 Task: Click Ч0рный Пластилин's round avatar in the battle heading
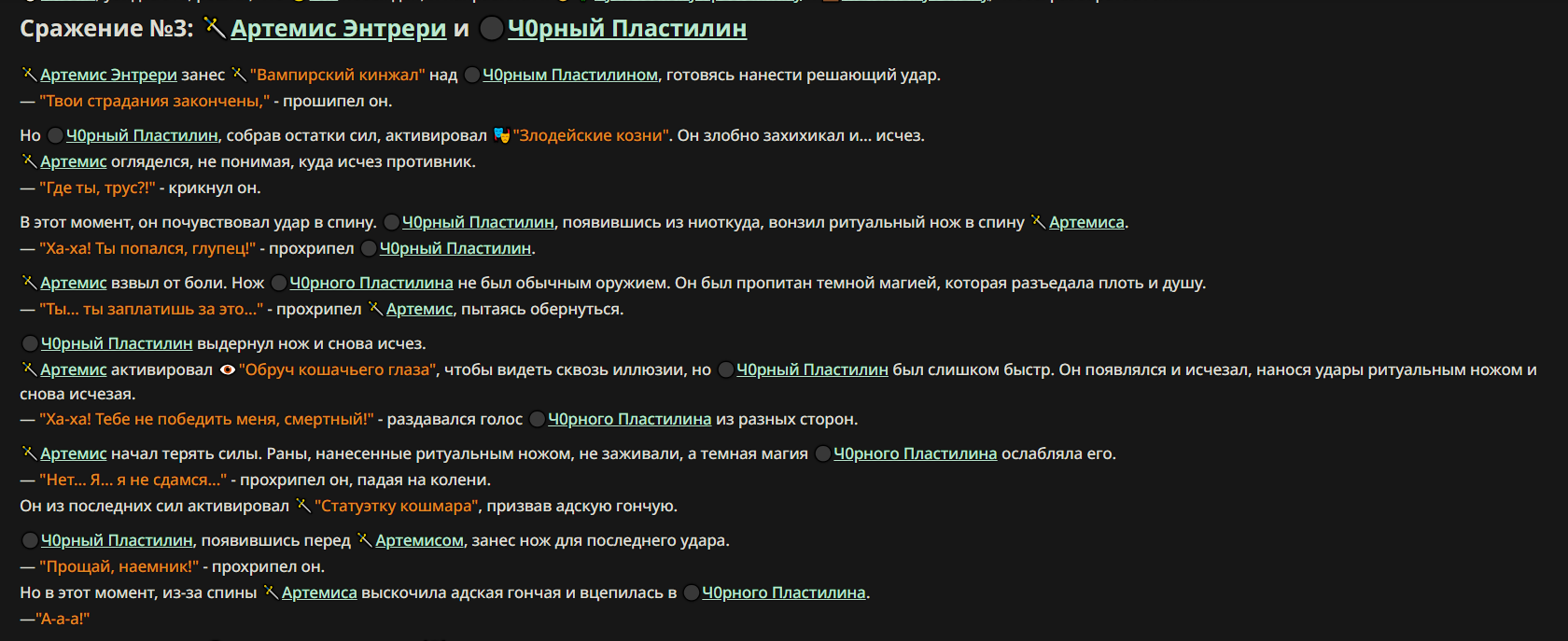pos(492,29)
